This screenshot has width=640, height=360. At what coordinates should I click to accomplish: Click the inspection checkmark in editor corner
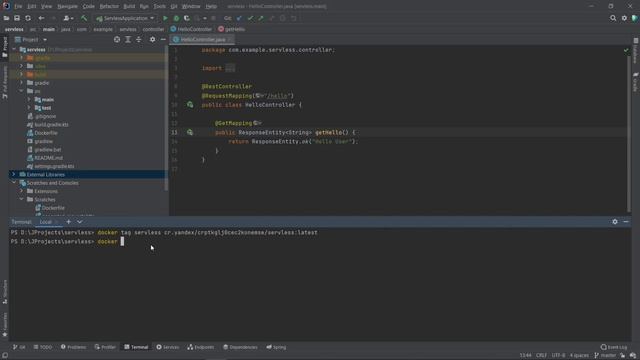pos(626,50)
